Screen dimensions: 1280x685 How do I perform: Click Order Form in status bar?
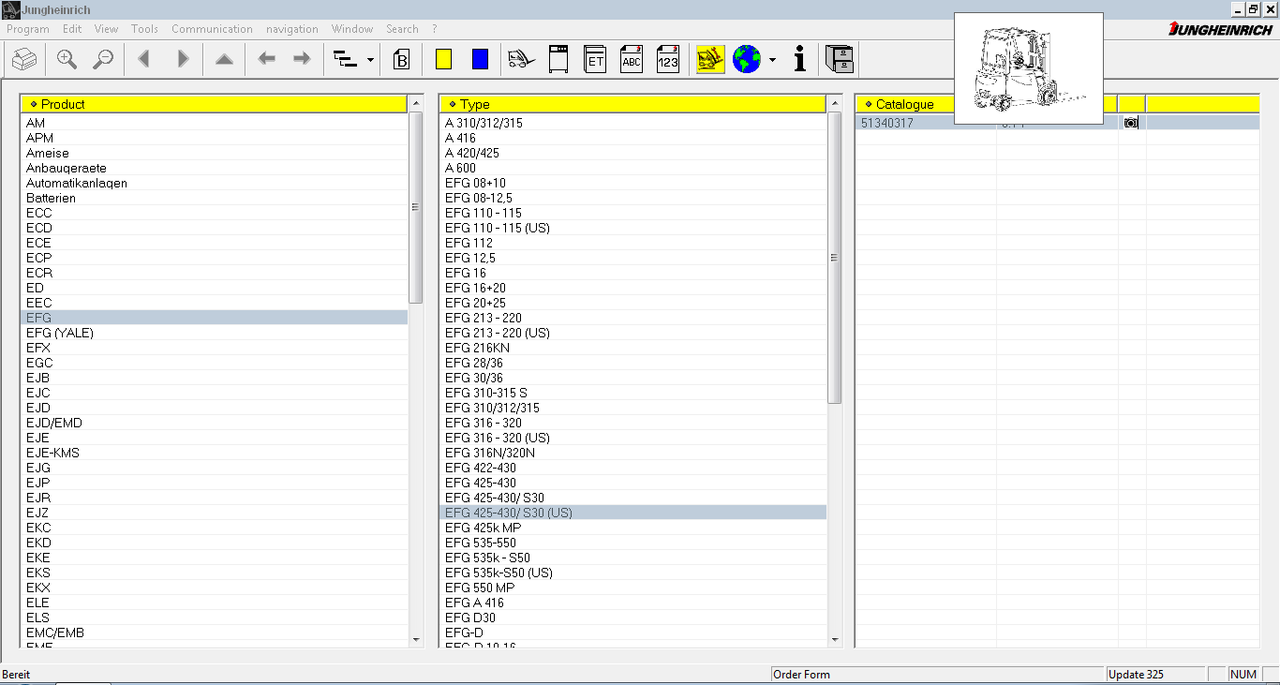point(801,675)
